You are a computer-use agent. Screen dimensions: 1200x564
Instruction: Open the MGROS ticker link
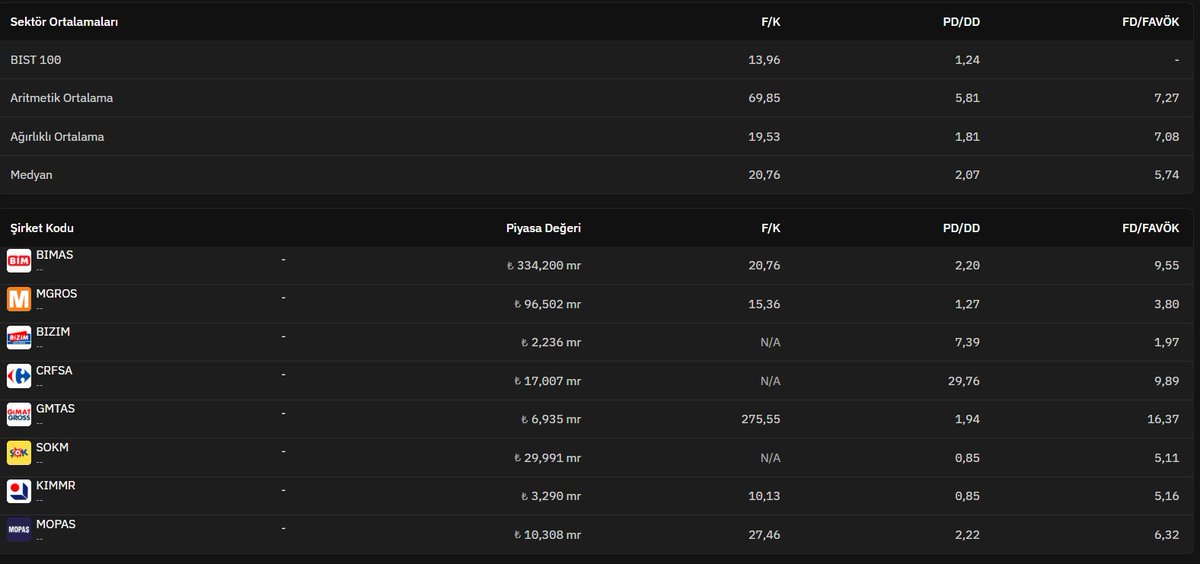pos(56,294)
